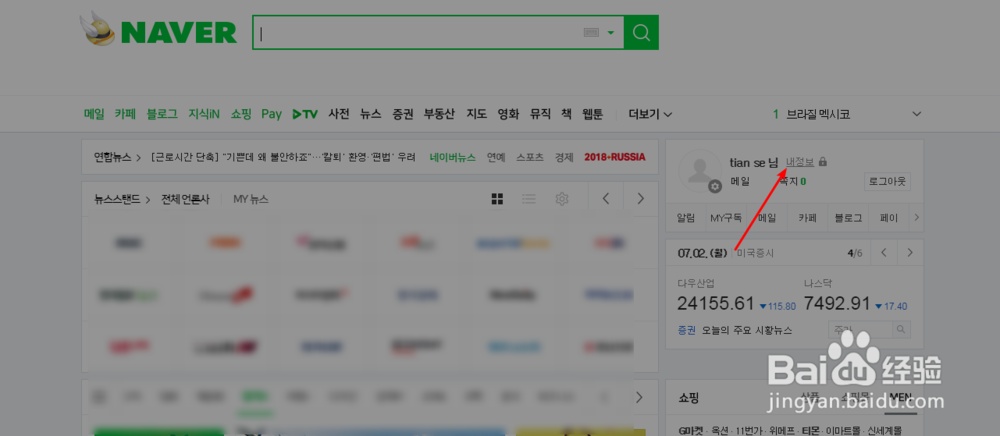Click the 다우산업 value 24155.61

pos(716,303)
